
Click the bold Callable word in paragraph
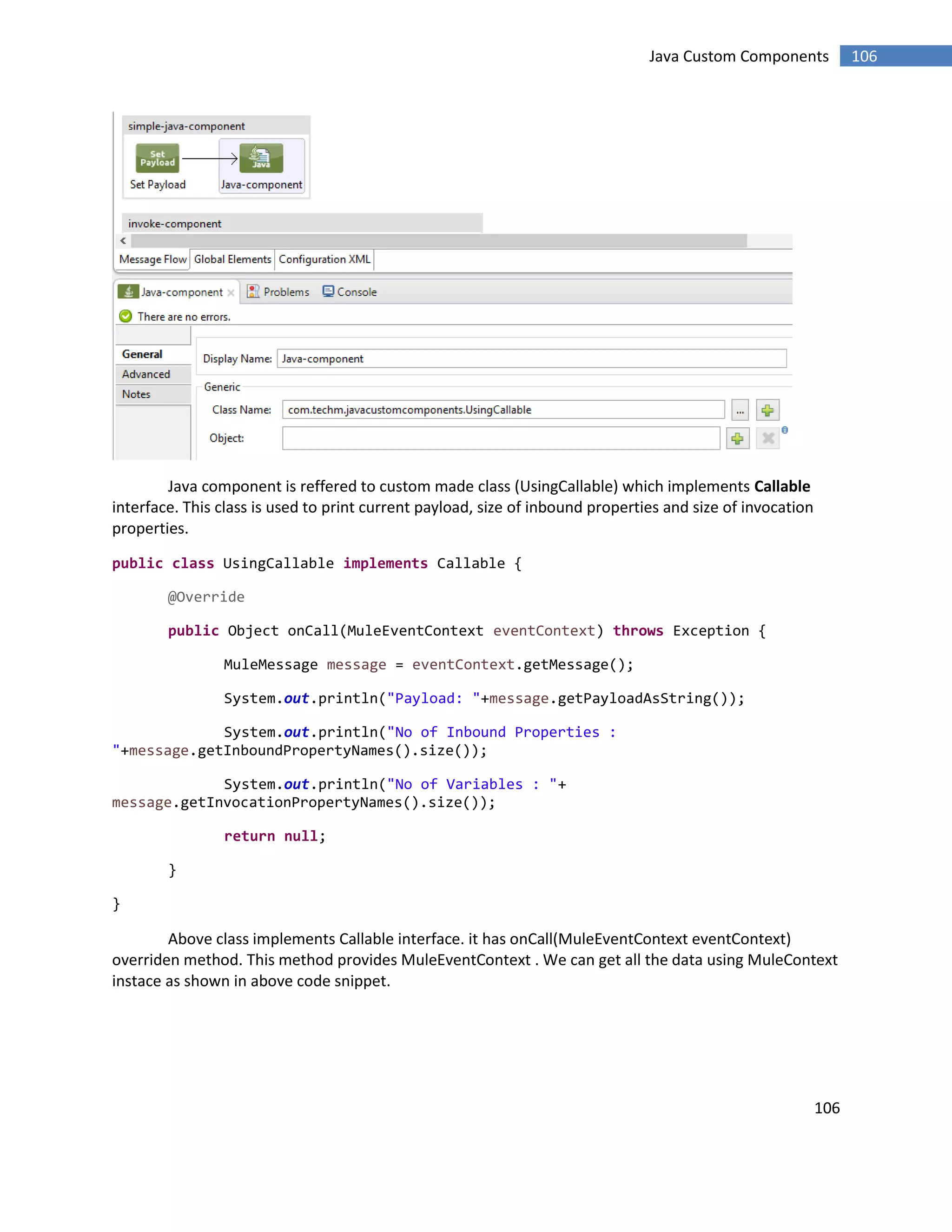782,486
